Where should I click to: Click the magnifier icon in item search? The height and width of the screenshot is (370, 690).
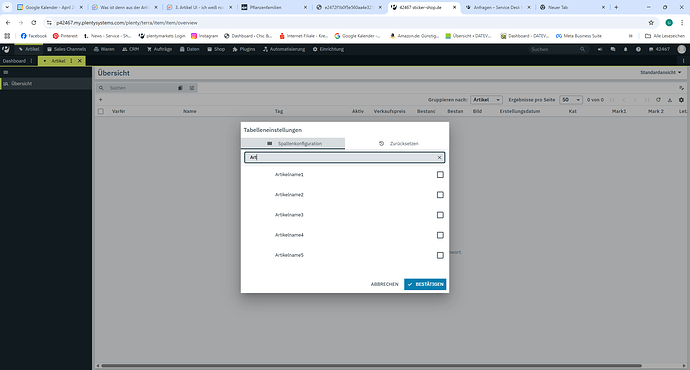pyautogui.click(x=101, y=88)
